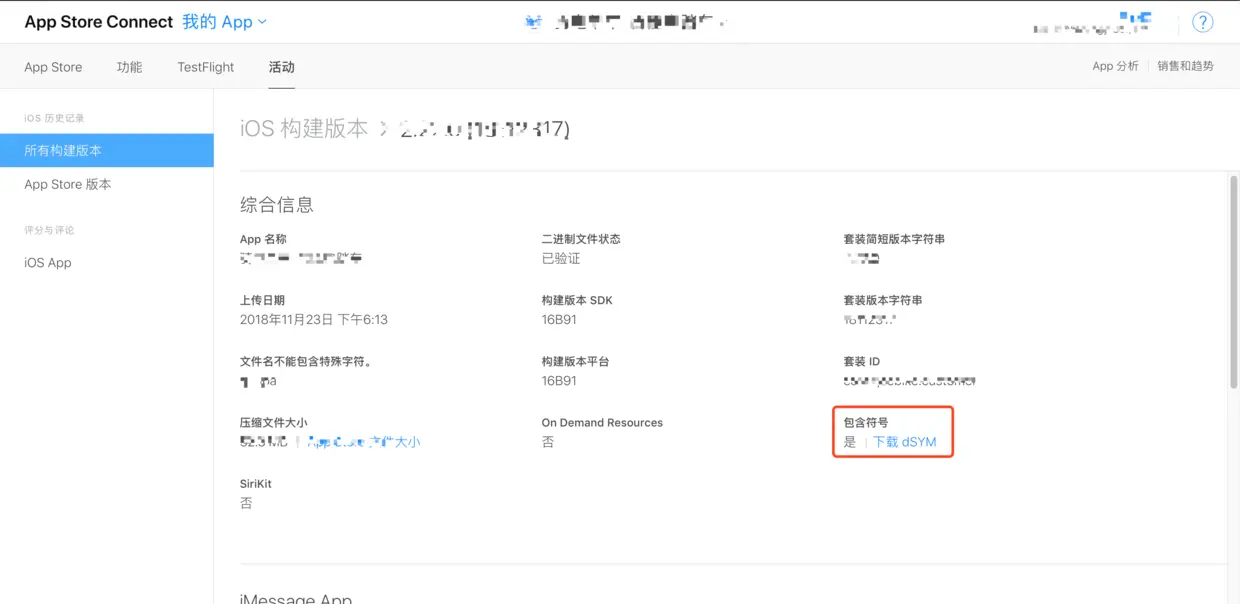
Task: Click the 16B91 value under 构建版本 SDK
Action: pos(559,320)
